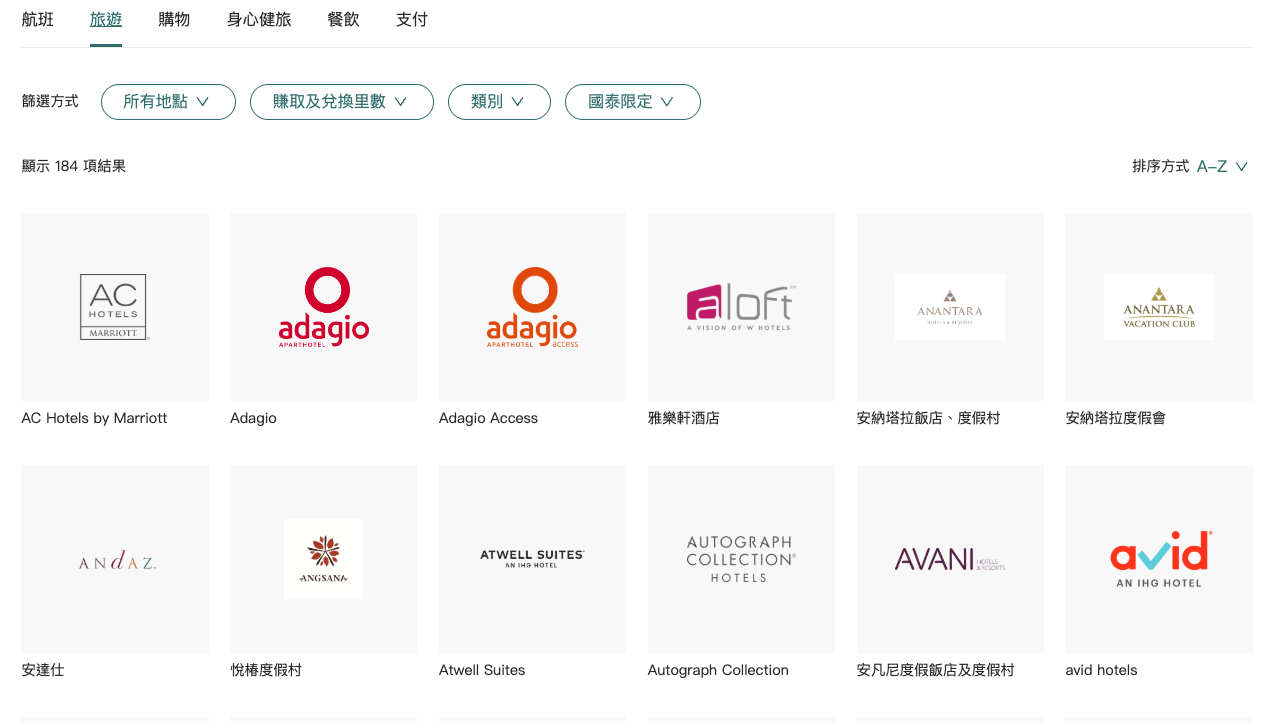Click the 雅樂軒酒店 name link
Screen dimensions: 1273x723
tap(683, 418)
